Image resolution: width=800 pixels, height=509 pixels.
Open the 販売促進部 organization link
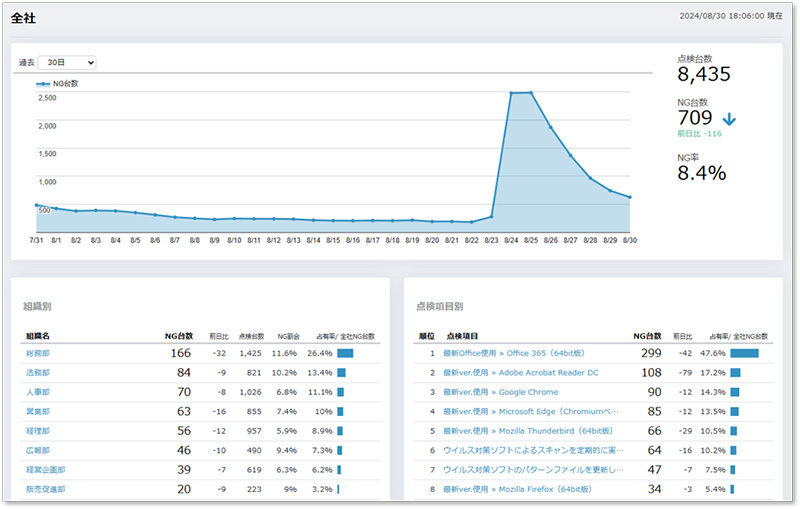[x=45, y=489]
